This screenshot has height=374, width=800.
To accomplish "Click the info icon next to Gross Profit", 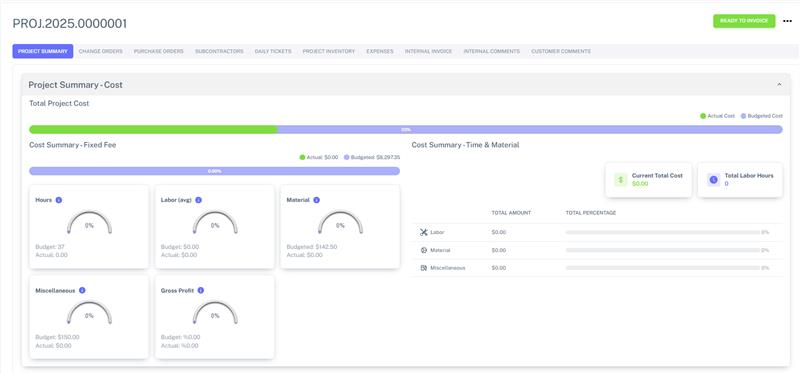I will [201, 290].
